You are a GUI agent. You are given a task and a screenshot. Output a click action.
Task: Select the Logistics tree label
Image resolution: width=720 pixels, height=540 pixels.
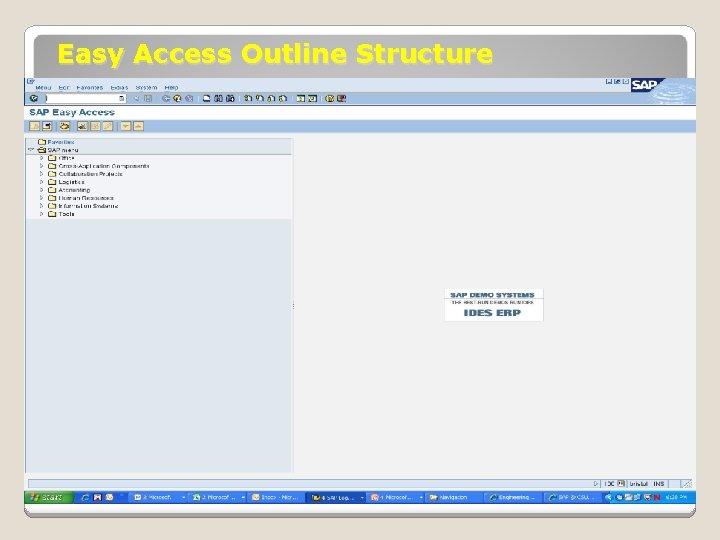click(71, 182)
